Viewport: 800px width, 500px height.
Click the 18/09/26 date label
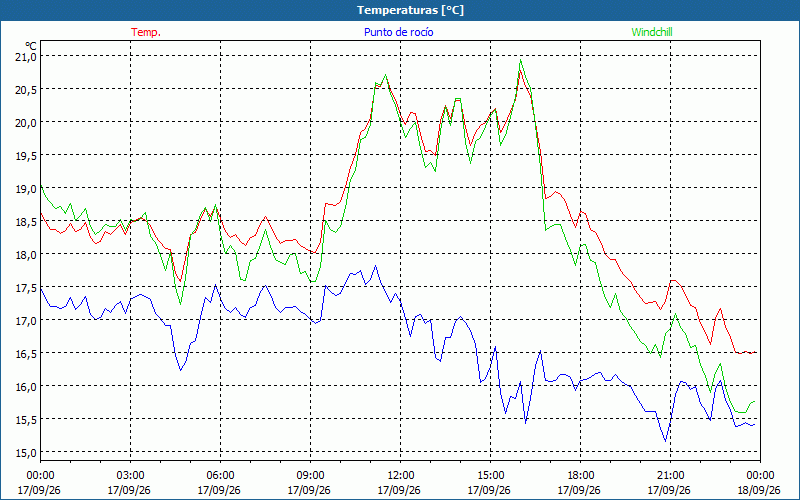point(760,490)
